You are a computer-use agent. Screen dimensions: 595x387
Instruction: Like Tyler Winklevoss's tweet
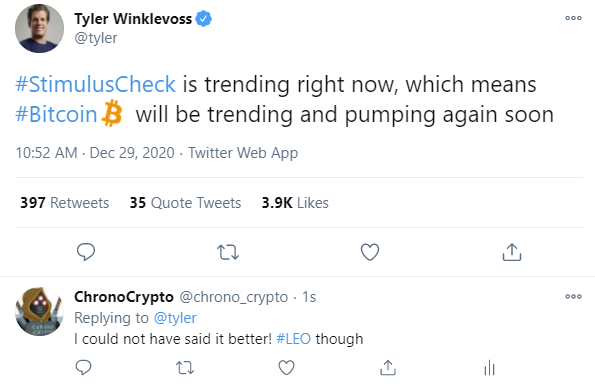(370, 252)
